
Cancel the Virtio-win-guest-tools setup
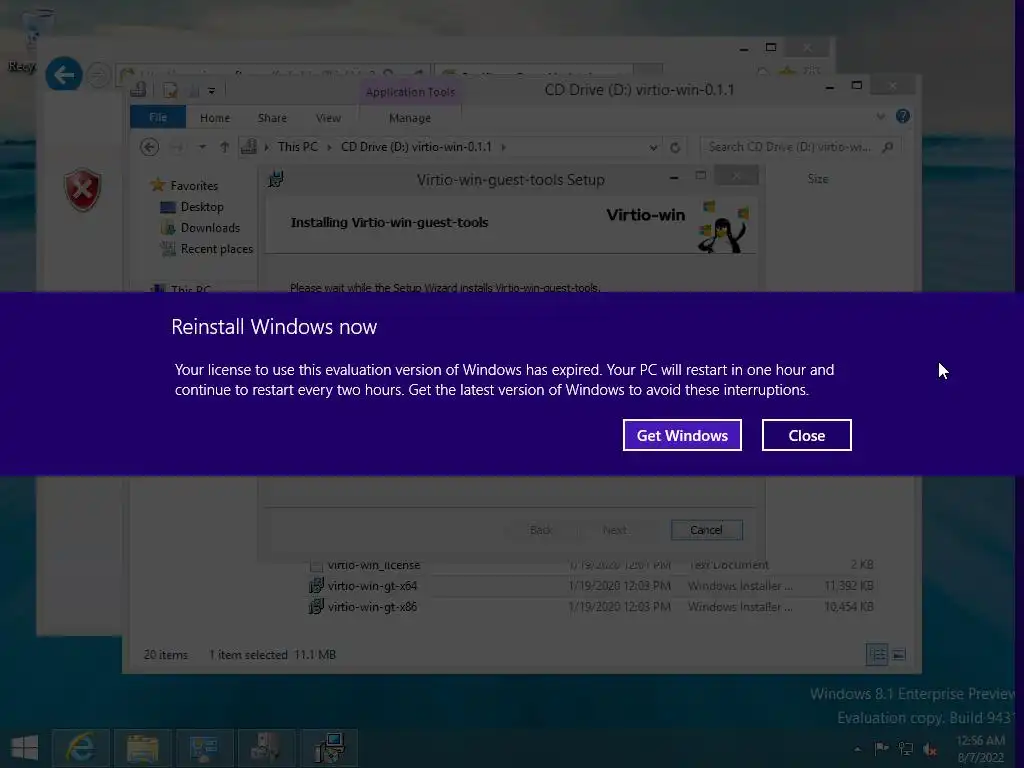tap(707, 530)
